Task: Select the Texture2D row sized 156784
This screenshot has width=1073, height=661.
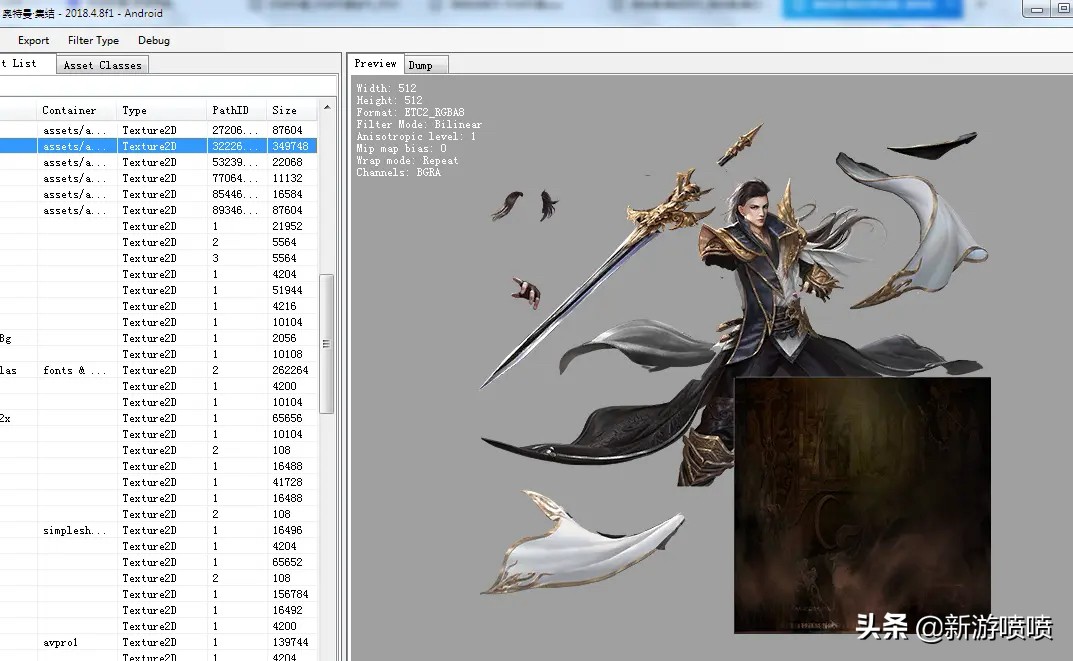Action: tap(159, 594)
